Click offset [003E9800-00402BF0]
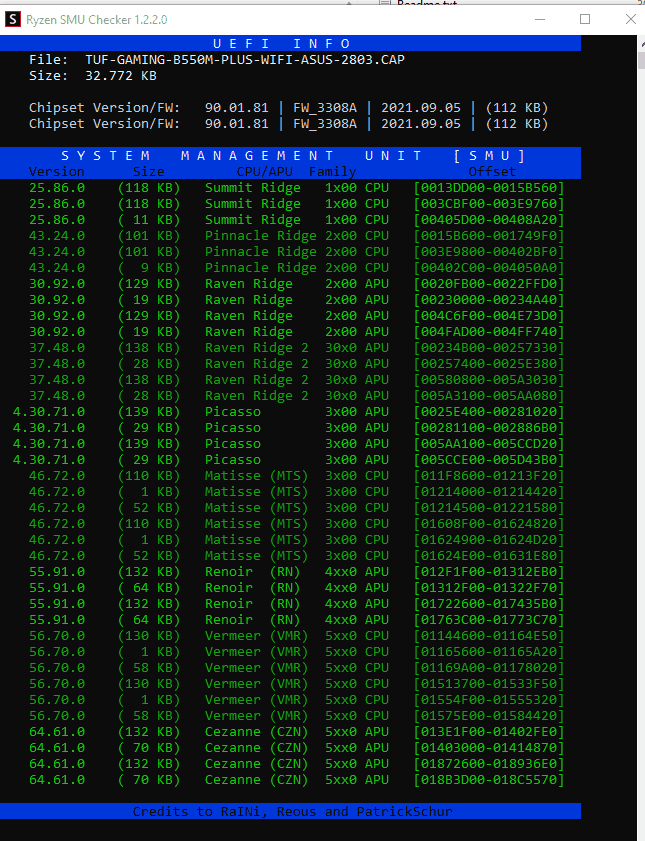Image resolution: width=645 pixels, height=841 pixels. pos(488,252)
